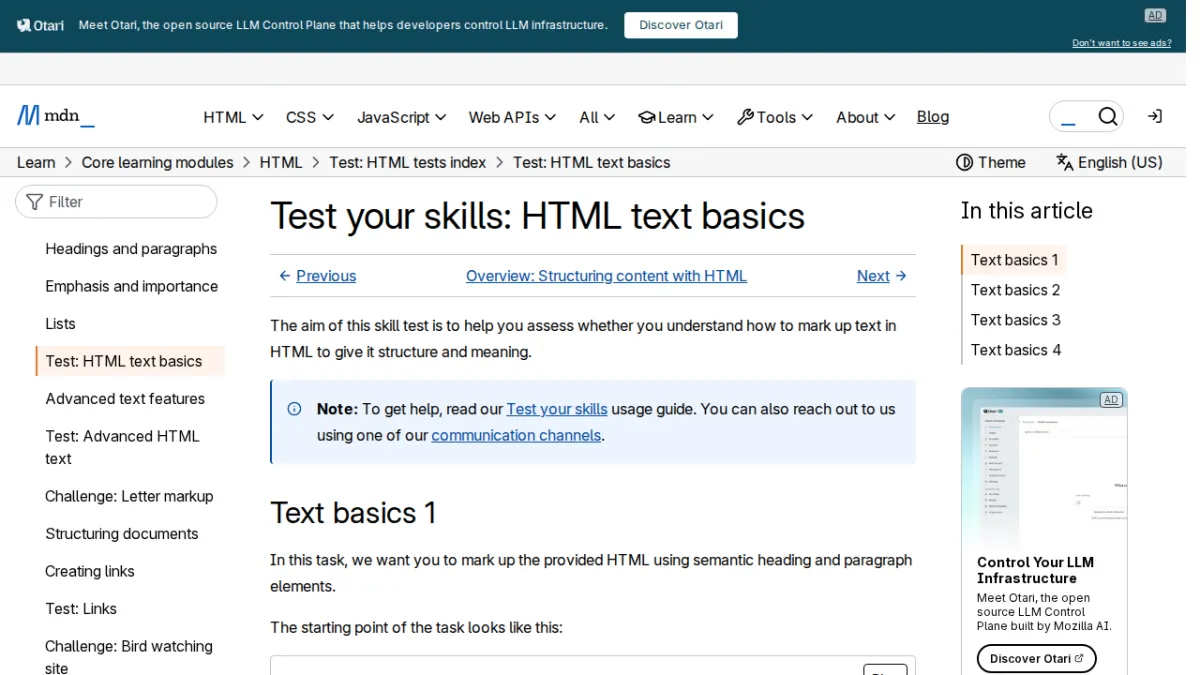Viewport: 1200px width, 675px height.
Task: Click Discover Otari button in sidebar ad
Action: 1037,658
